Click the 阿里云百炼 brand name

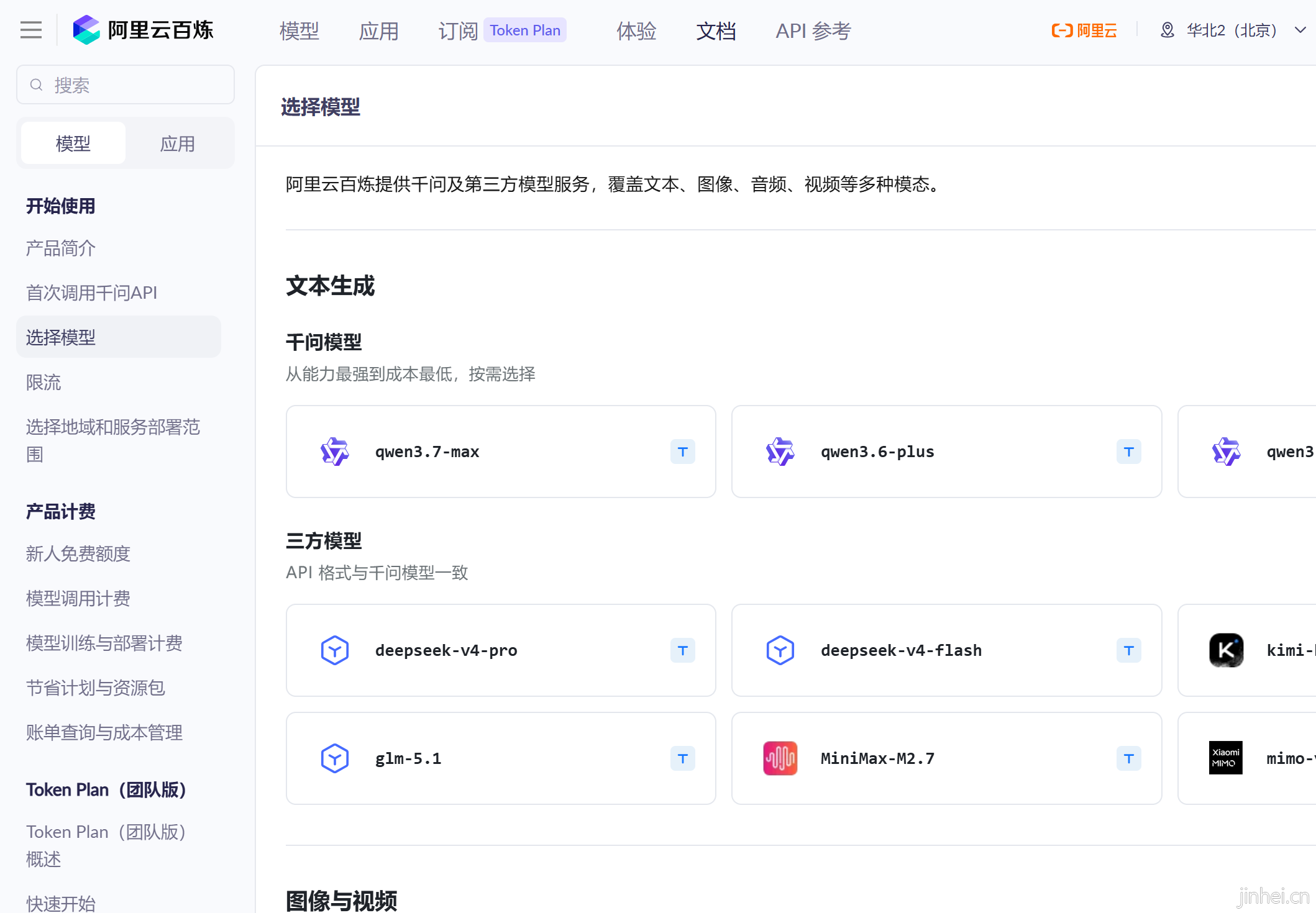160,30
